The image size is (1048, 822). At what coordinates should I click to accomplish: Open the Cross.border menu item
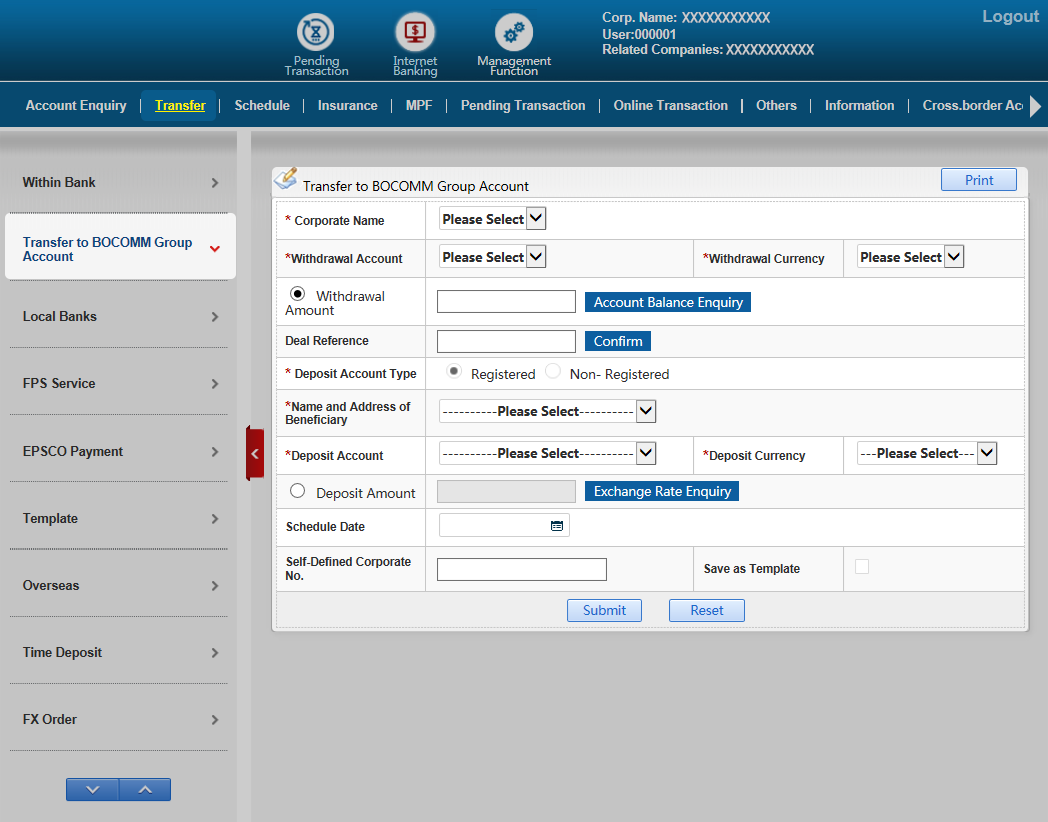(x=972, y=106)
